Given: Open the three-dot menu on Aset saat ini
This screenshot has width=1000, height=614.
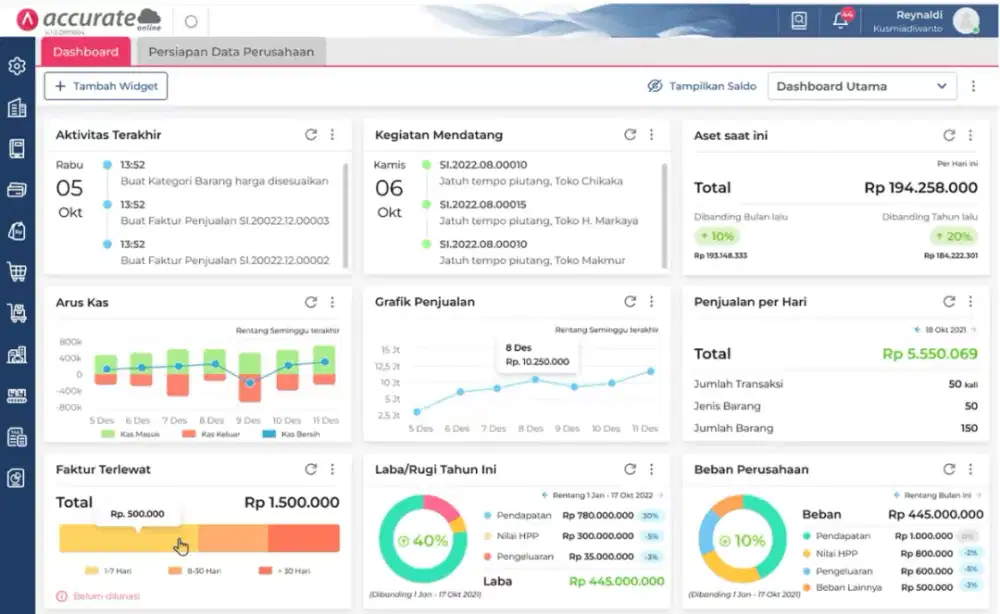Looking at the screenshot, I should 971,134.
